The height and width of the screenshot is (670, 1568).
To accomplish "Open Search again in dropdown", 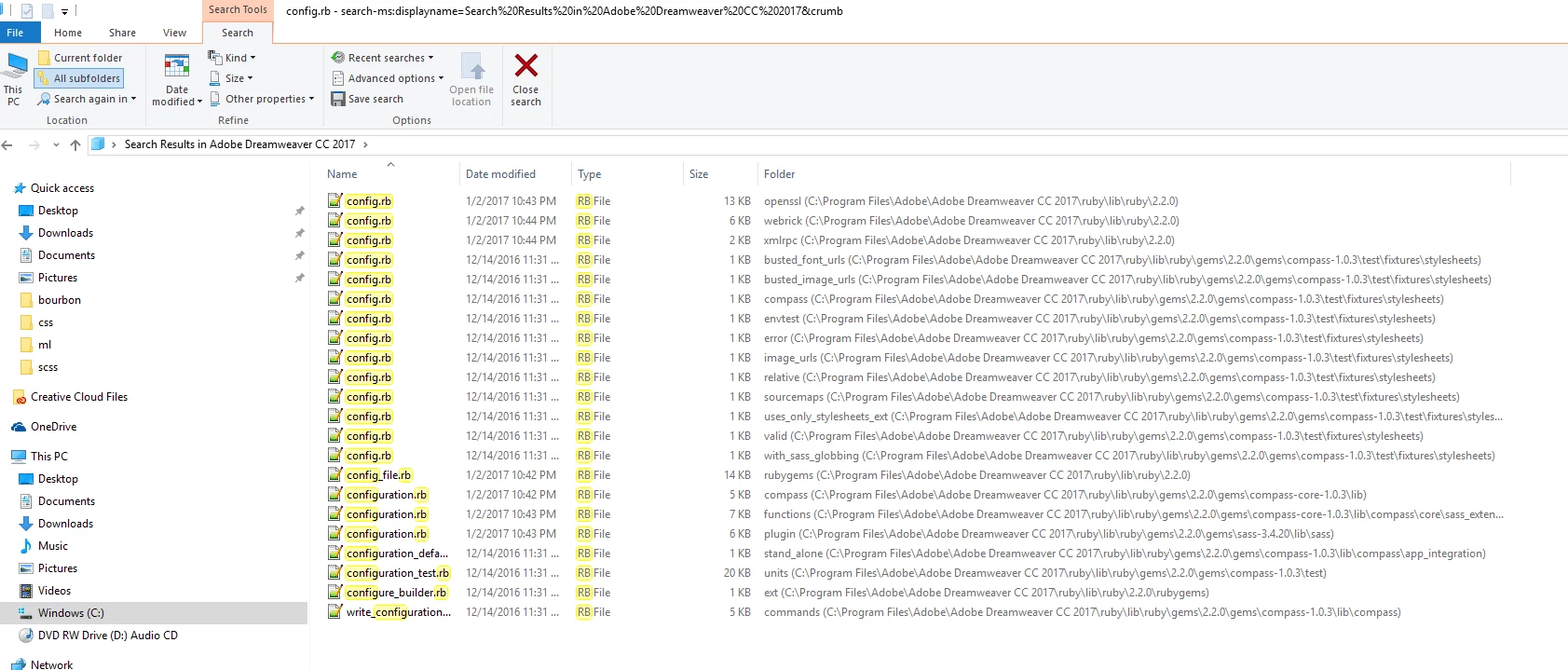I will pyautogui.click(x=88, y=99).
